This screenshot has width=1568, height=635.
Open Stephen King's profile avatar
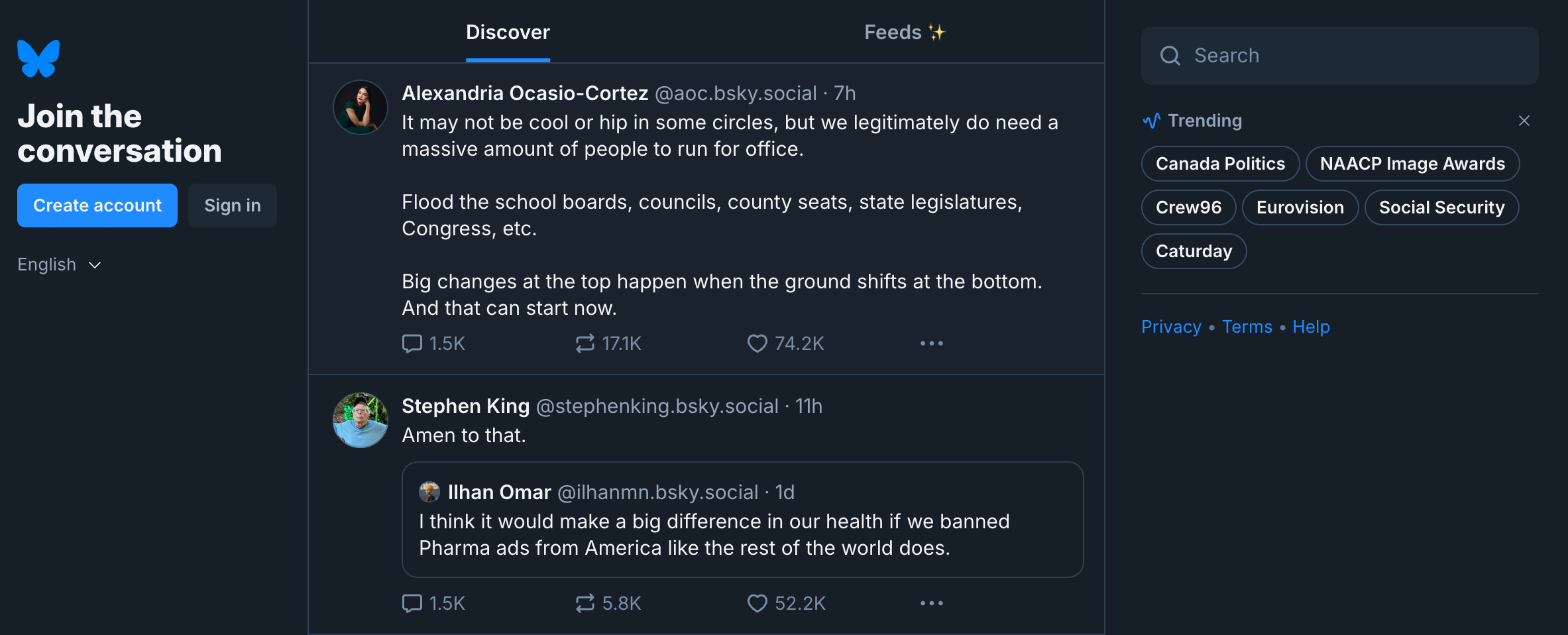pos(361,420)
